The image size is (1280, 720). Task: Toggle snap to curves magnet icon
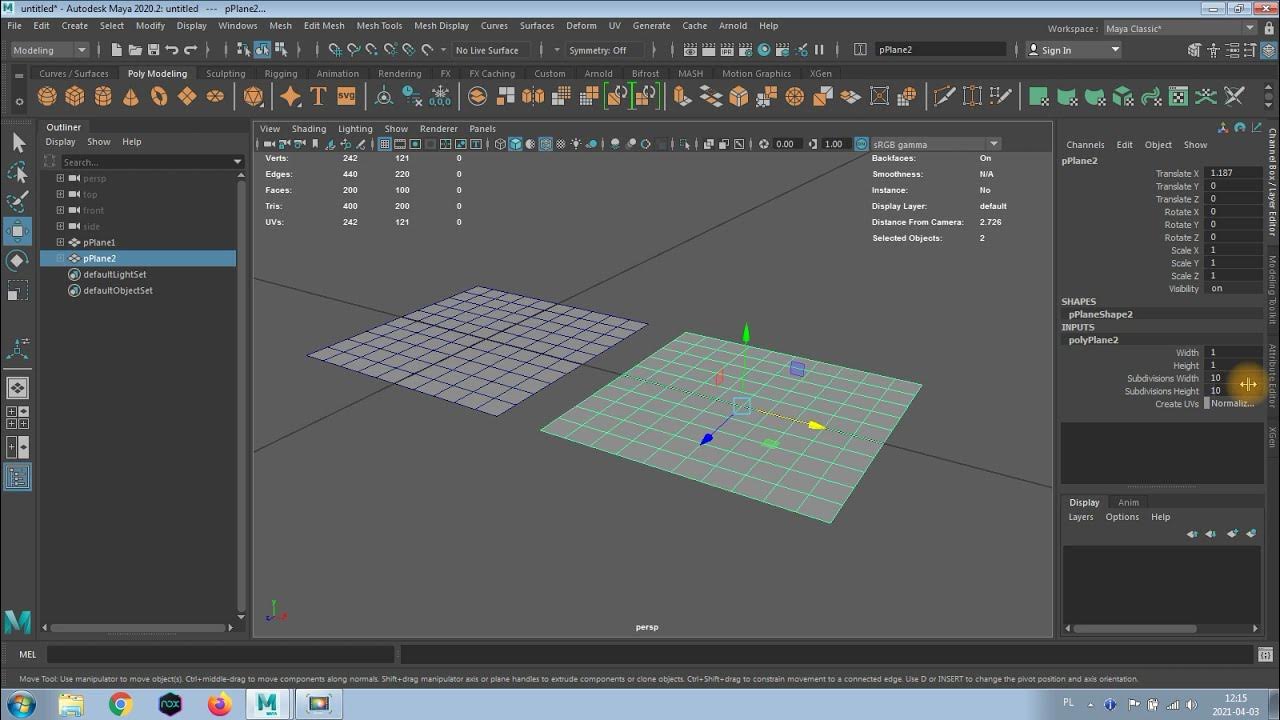(x=353, y=49)
